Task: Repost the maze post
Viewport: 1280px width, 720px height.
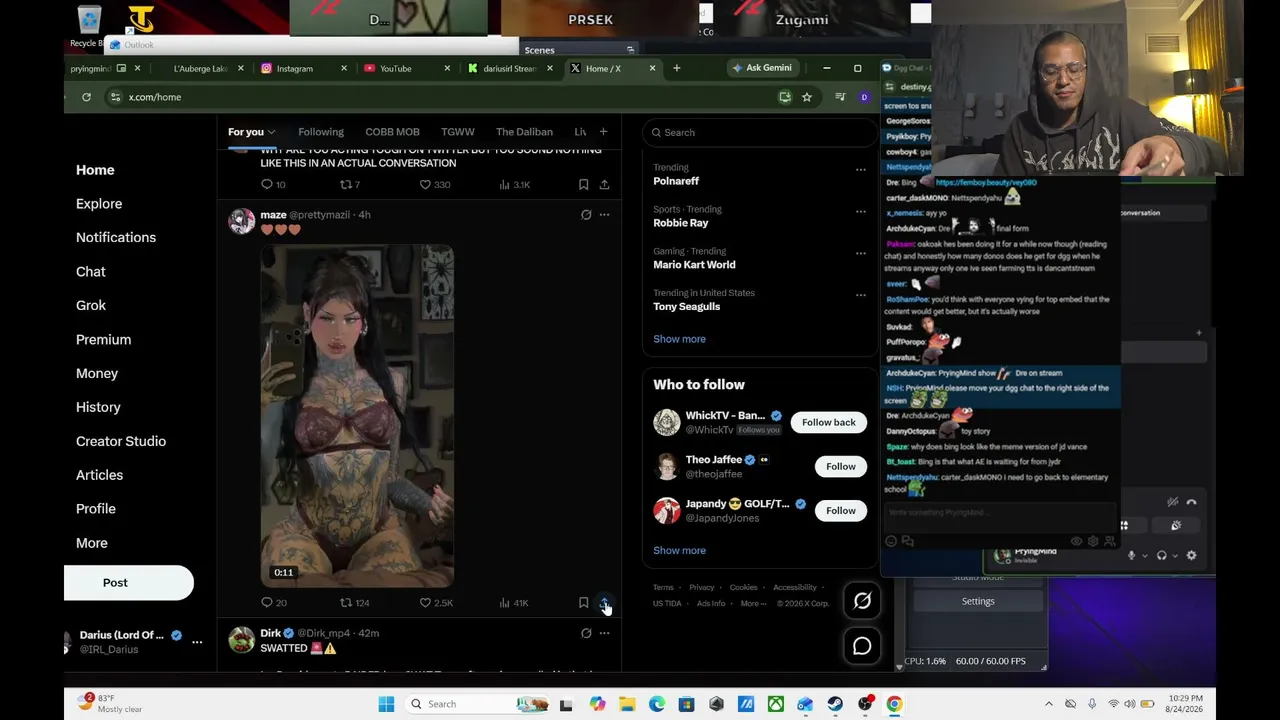Action: pos(346,603)
